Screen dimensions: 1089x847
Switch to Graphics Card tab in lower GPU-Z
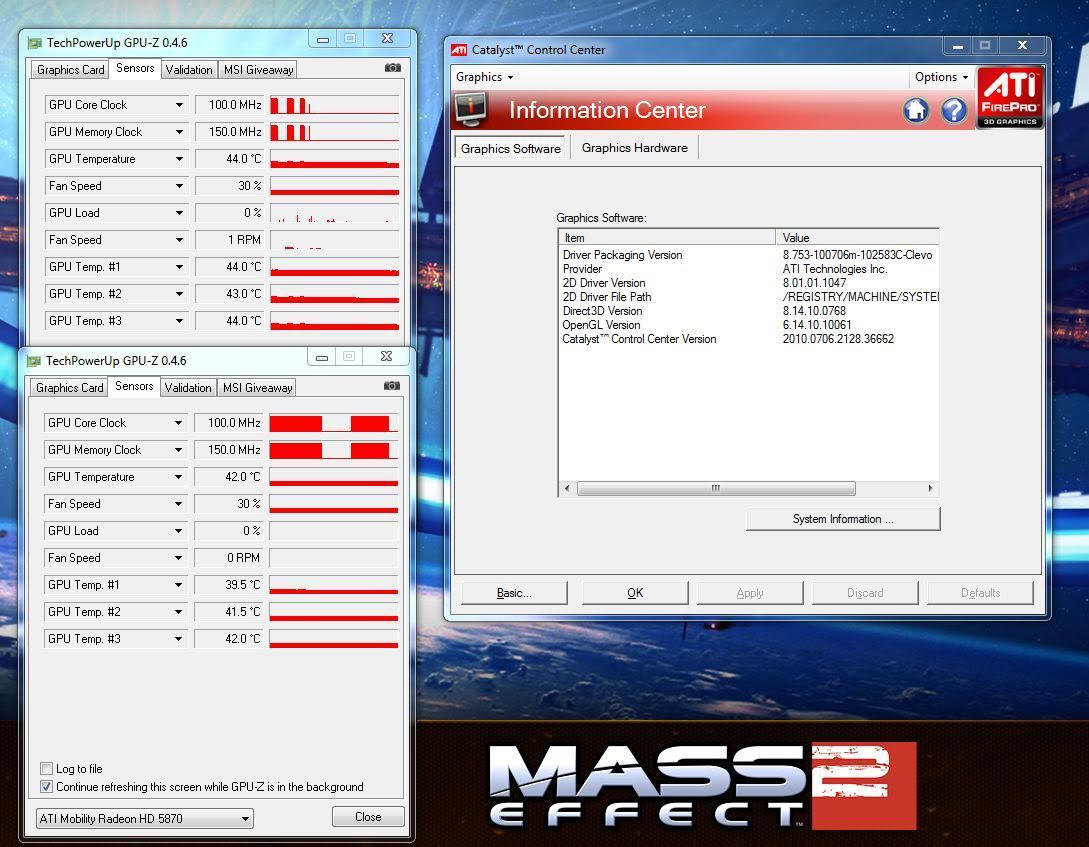69,387
